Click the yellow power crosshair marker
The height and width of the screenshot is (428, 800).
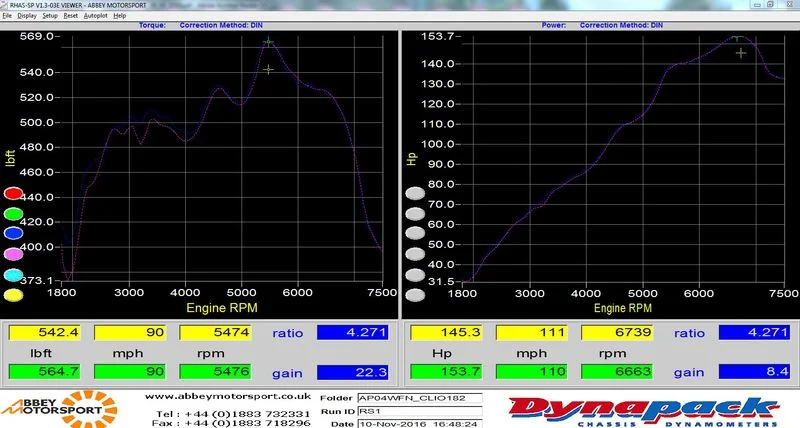click(x=741, y=53)
